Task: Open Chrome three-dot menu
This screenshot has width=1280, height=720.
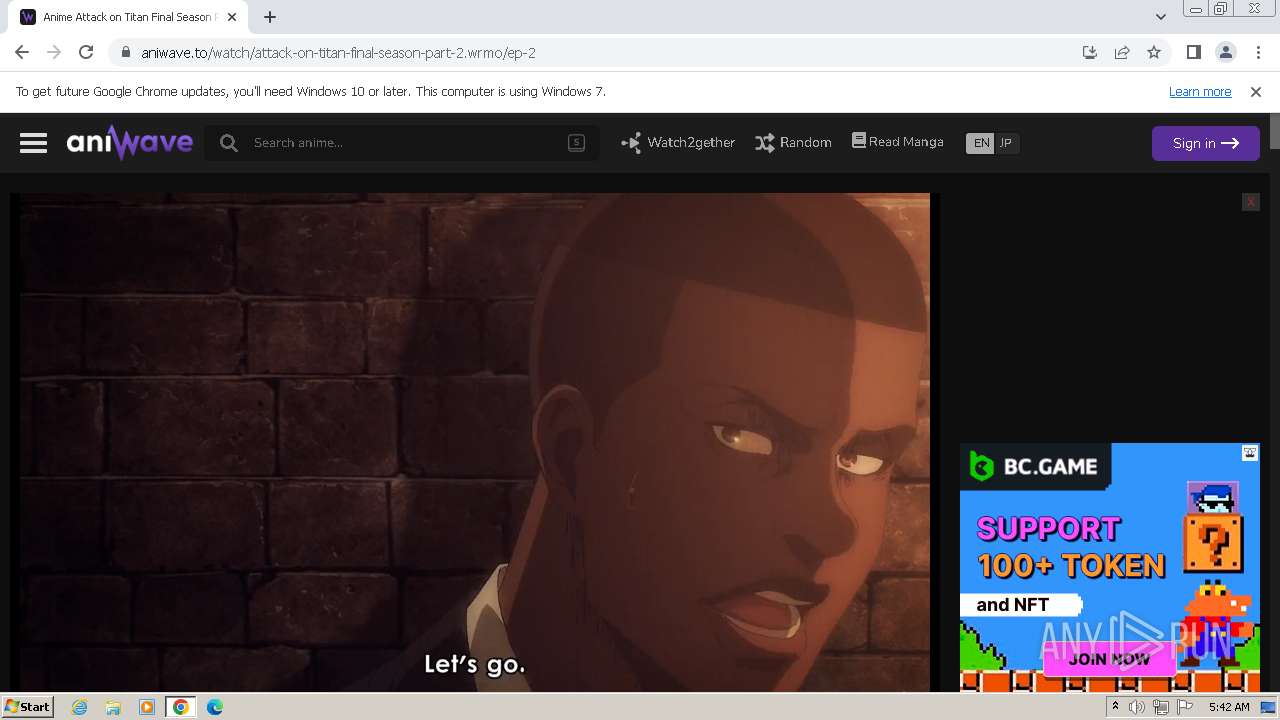Action: [x=1258, y=52]
